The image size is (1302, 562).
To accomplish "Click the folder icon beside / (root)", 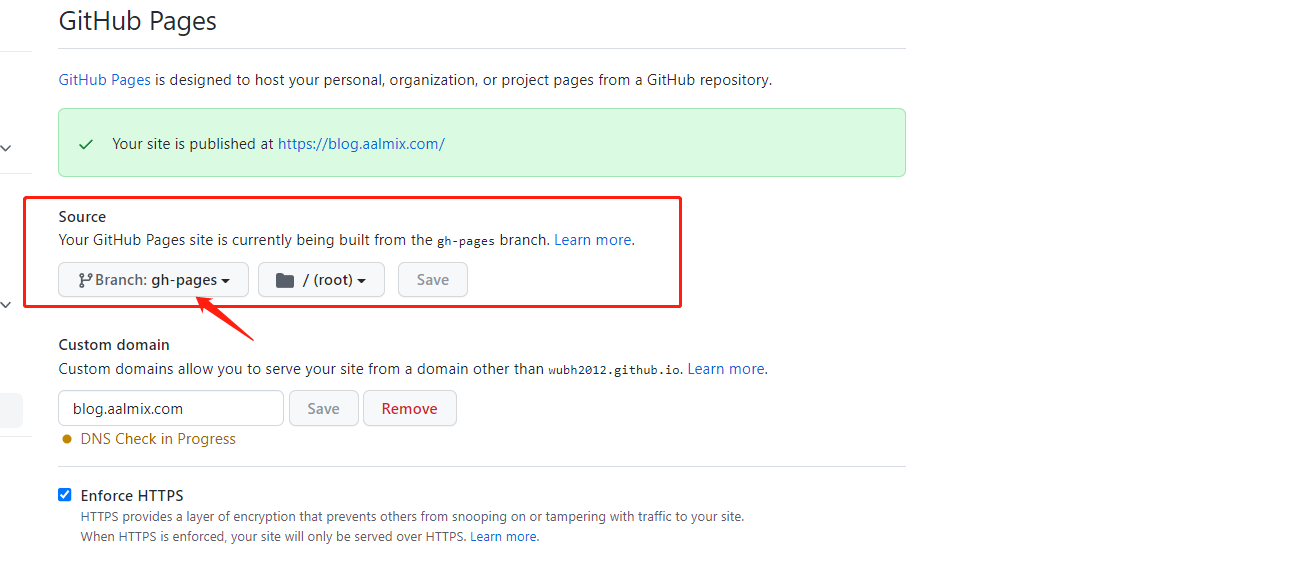I will pyautogui.click(x=285, y=280).
